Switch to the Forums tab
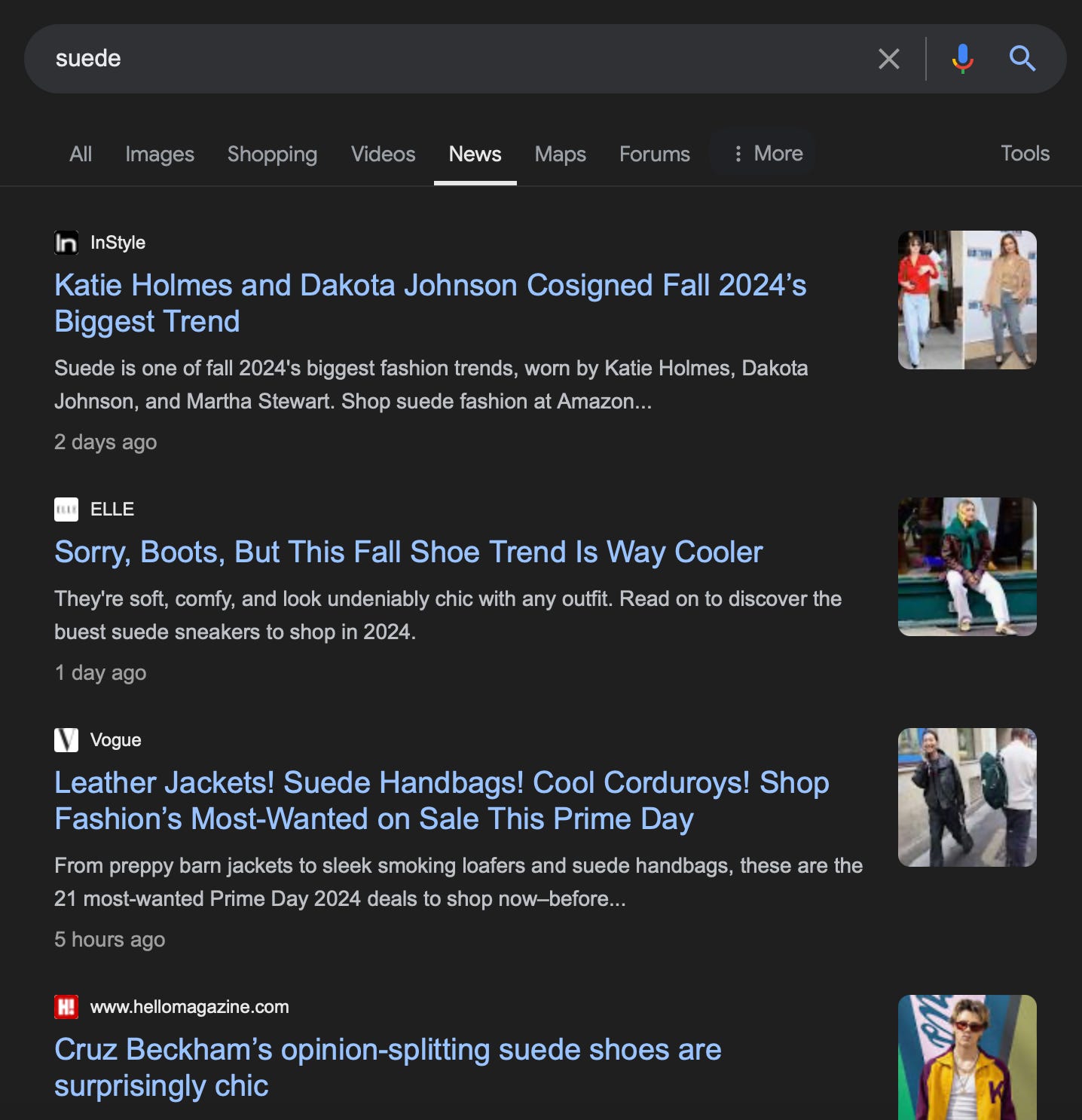This screenshot has width=1082, height=1120. click(x=655, y=154)
